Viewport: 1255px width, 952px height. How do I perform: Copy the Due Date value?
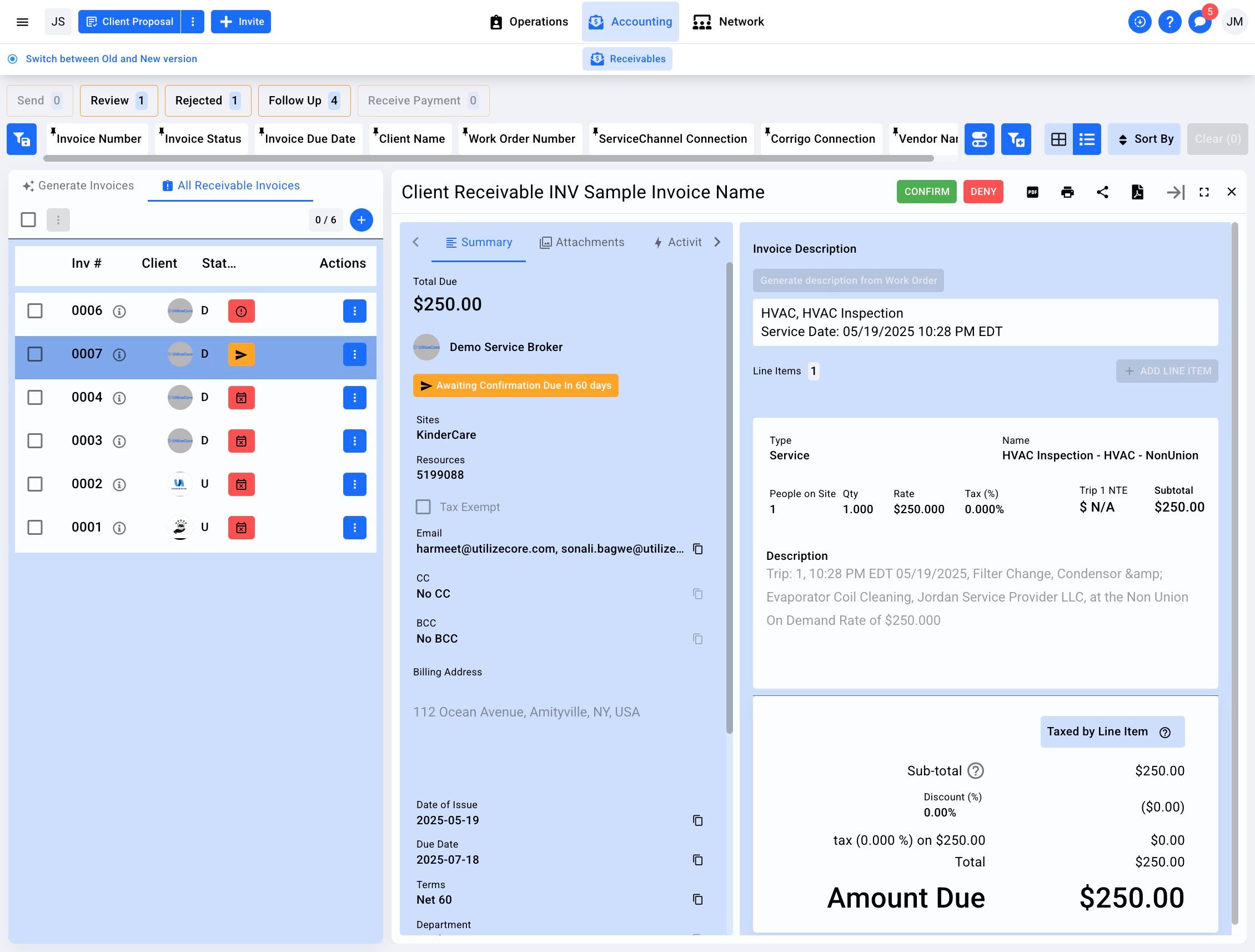(x=697, y=860)
